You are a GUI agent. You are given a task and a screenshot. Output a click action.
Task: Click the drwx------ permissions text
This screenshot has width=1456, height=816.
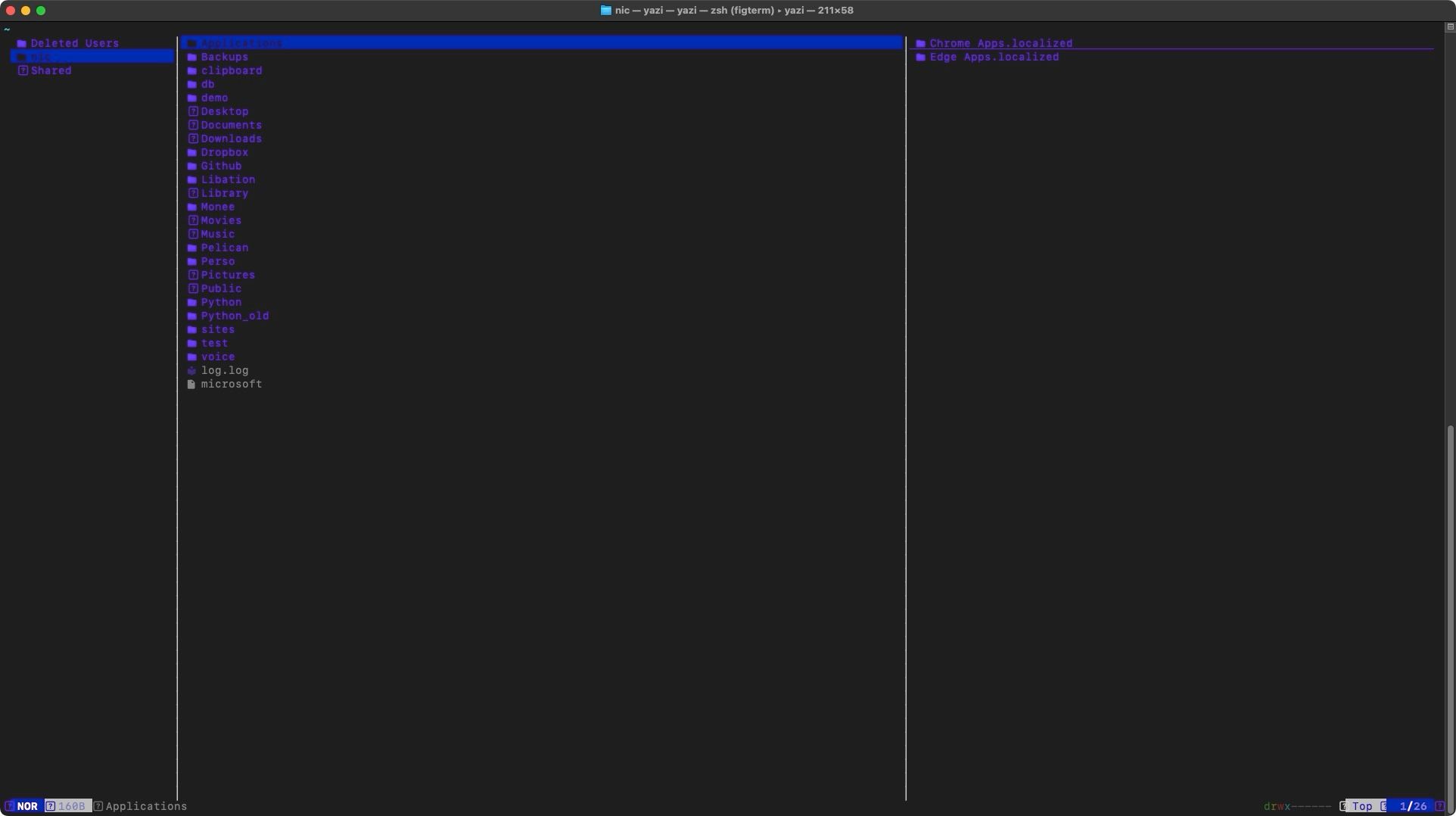coord(1297,806)
